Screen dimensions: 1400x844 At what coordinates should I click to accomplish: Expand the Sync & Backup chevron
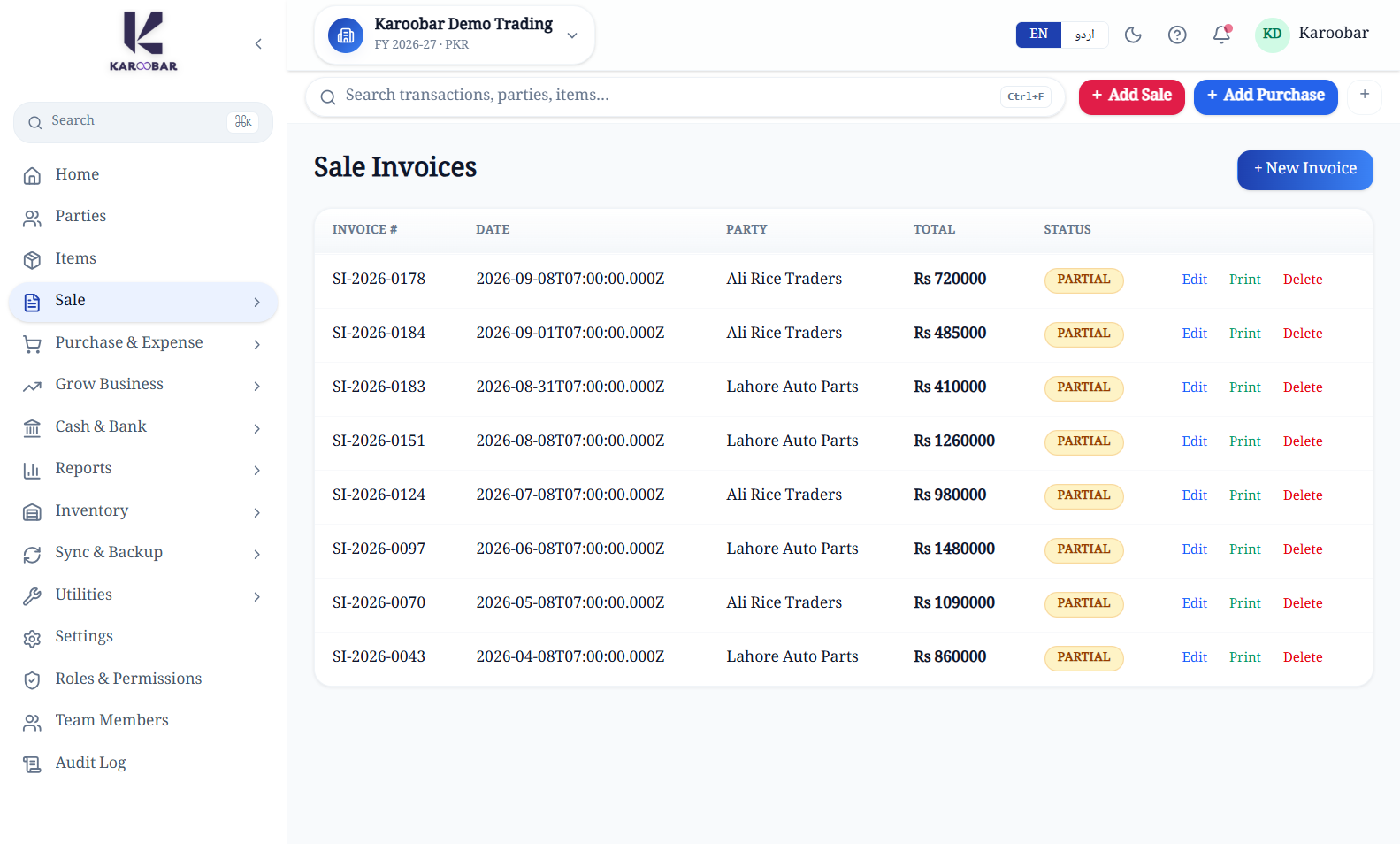pyautogui.click(x=257, y=555)
